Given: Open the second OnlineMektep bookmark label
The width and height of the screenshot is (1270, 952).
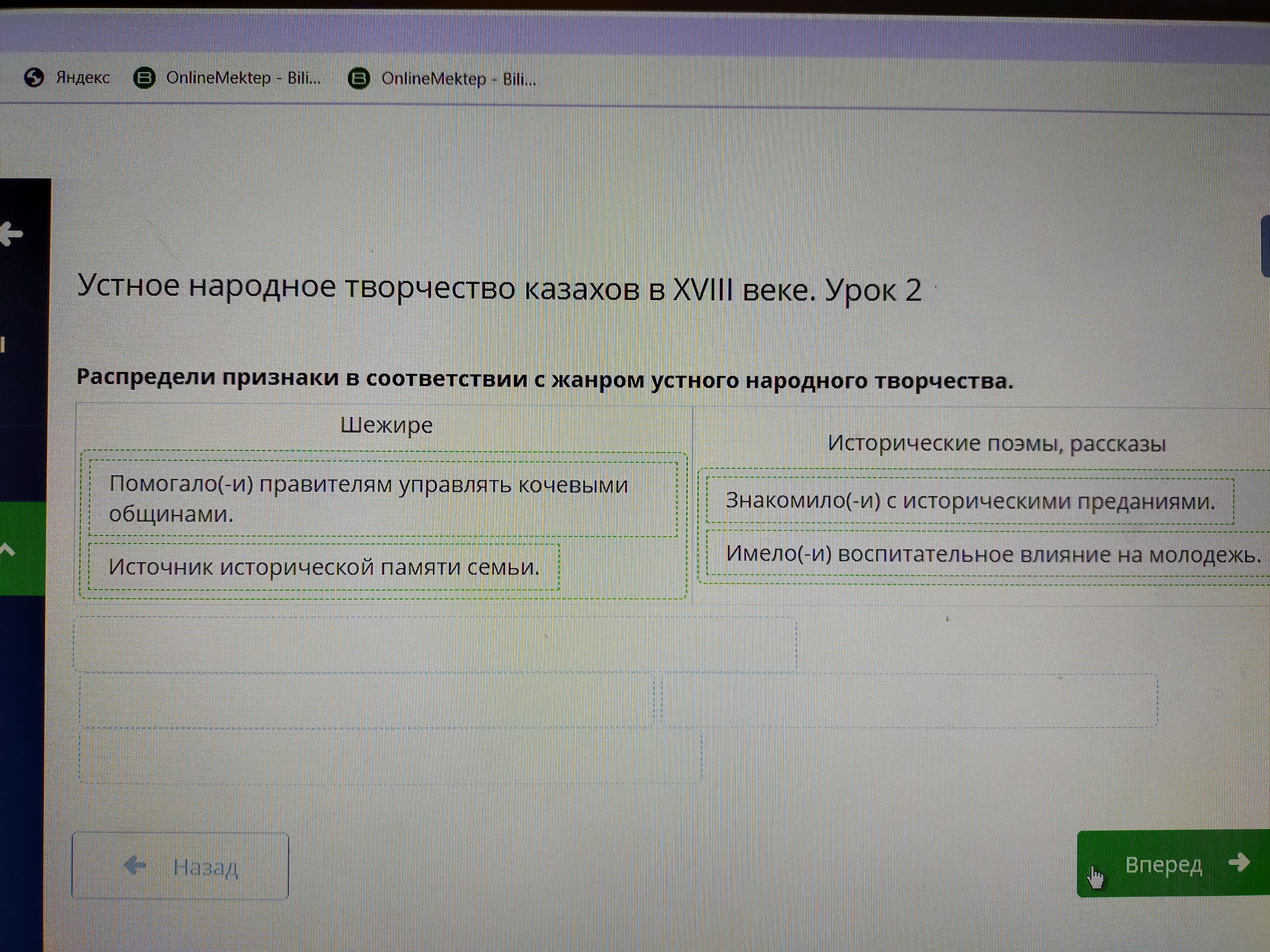Looking at the screenshot, I should point(458,79).
